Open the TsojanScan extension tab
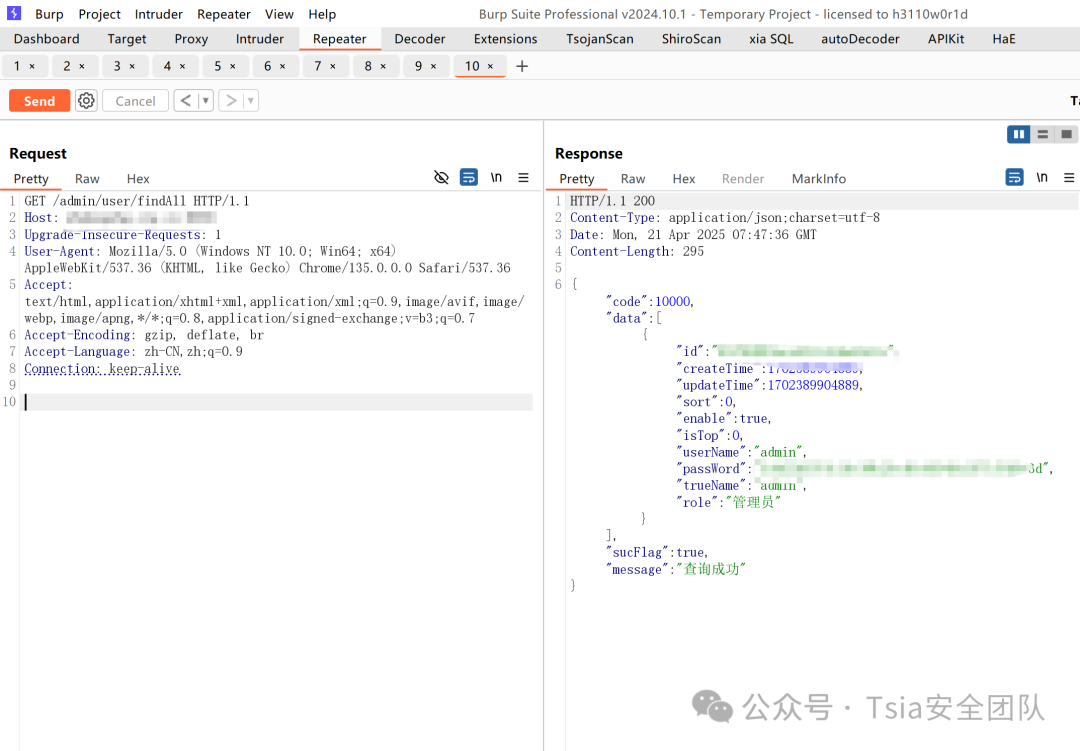 [599, 39]
